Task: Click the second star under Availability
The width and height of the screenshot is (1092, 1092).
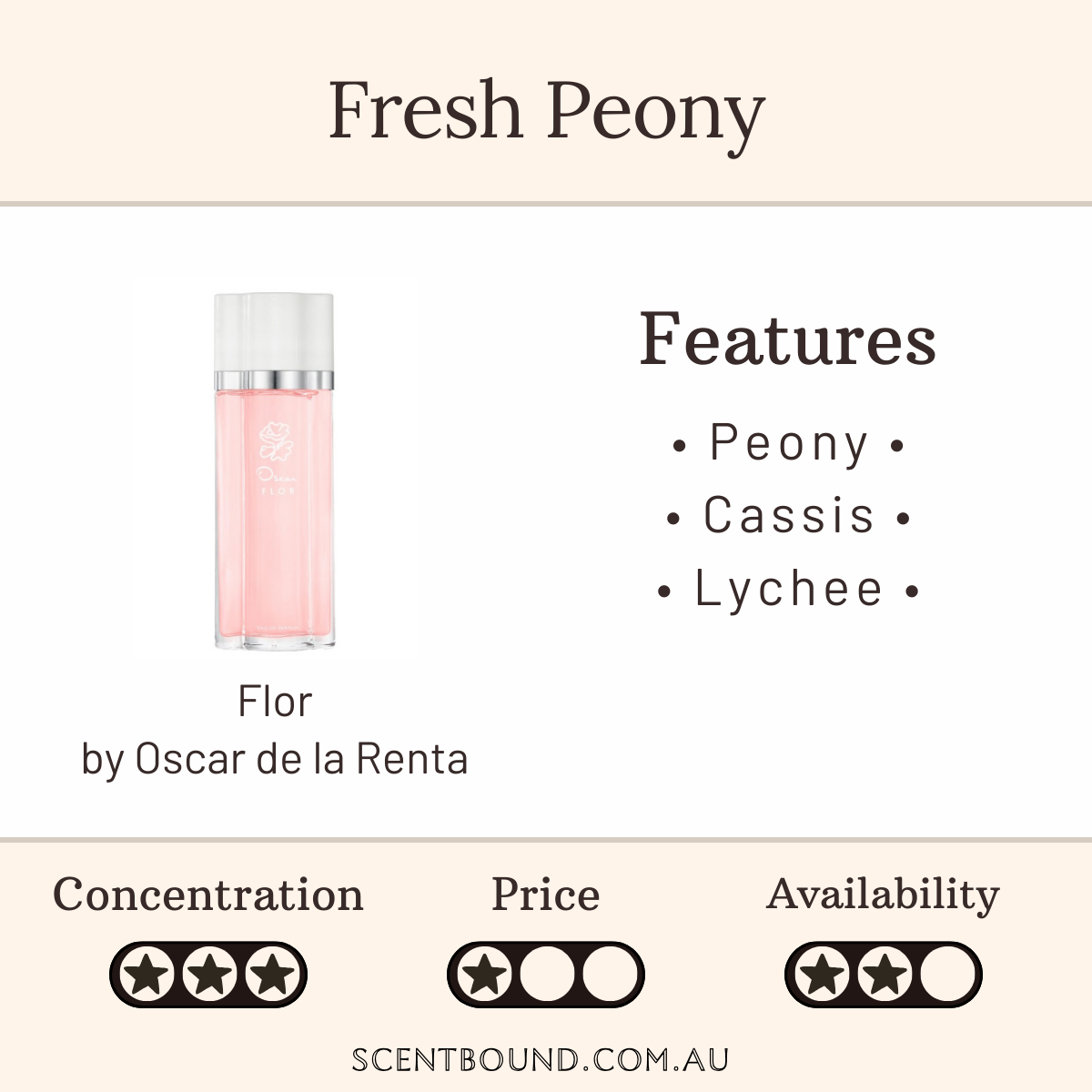Action: pos(884,976)
